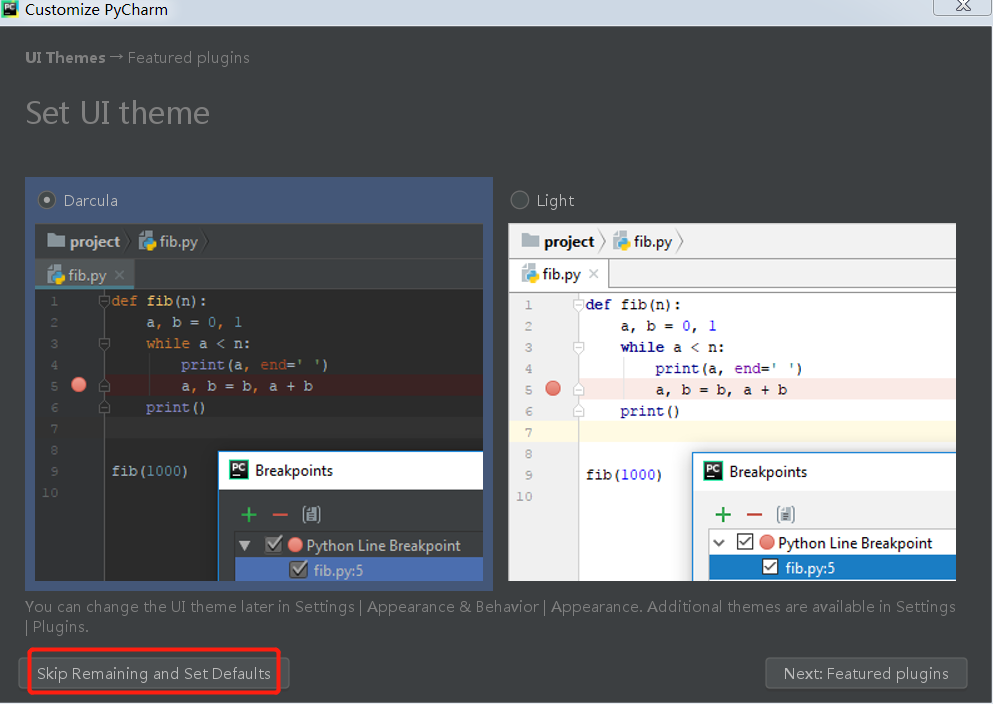This screenshot has height=704, width=993.
Task: Toggle Python Line Breakpoint checkbox, Light preview
Action: click(x=745, y=542)
